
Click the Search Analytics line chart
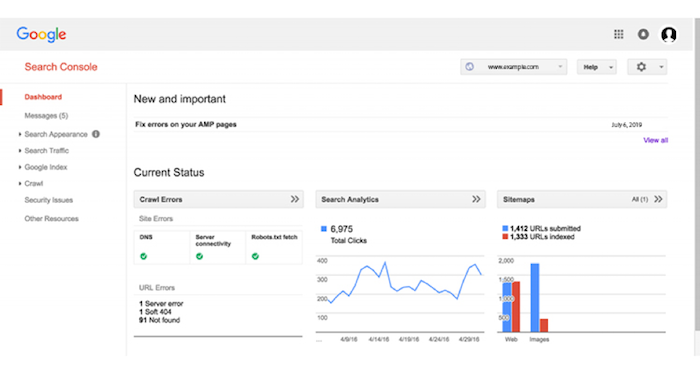[x=400, y=294]
